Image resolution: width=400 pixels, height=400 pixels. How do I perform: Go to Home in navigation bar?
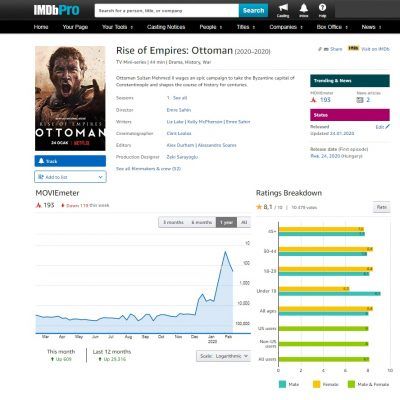click(41, 27)
